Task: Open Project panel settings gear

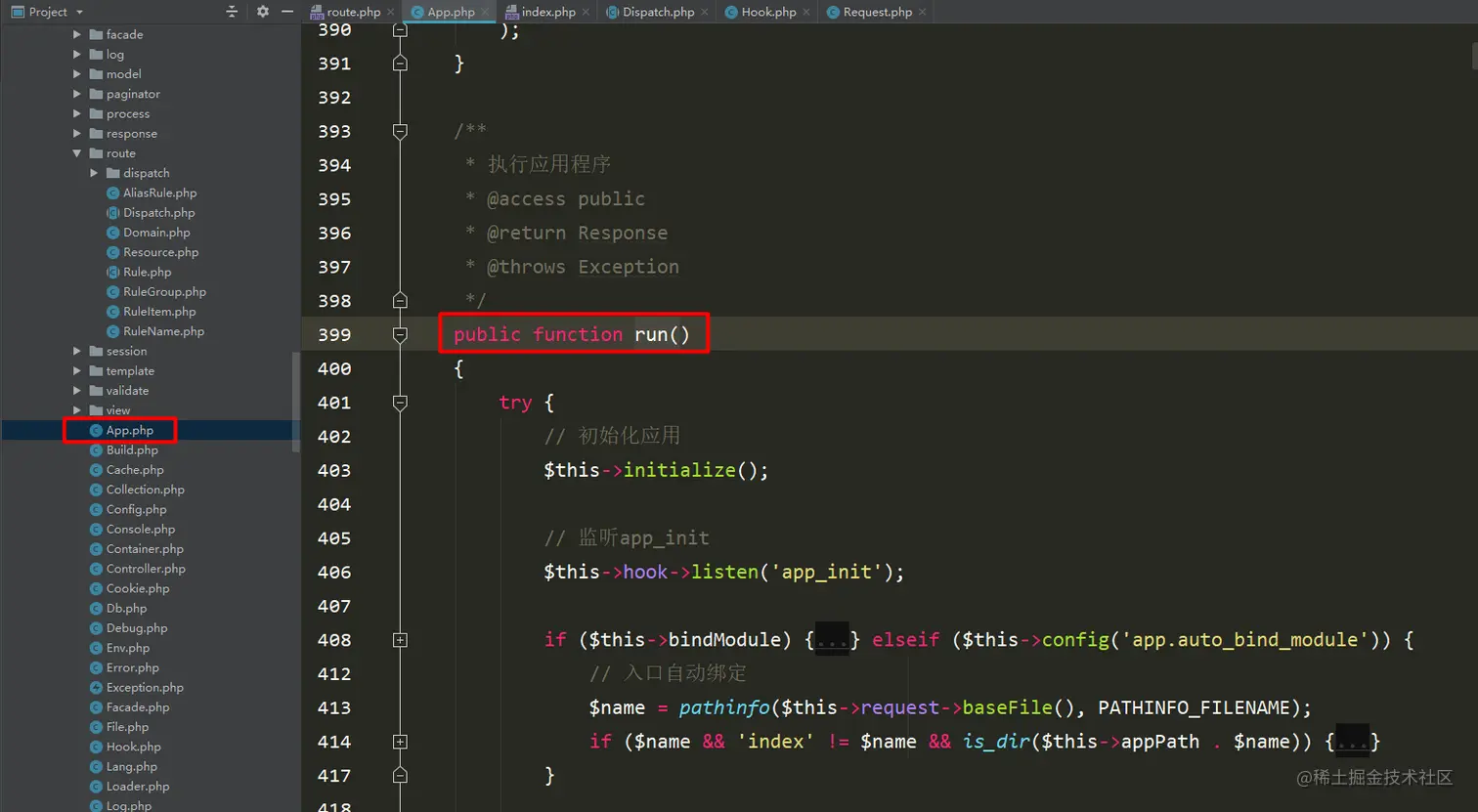Action: coord(262,12)
